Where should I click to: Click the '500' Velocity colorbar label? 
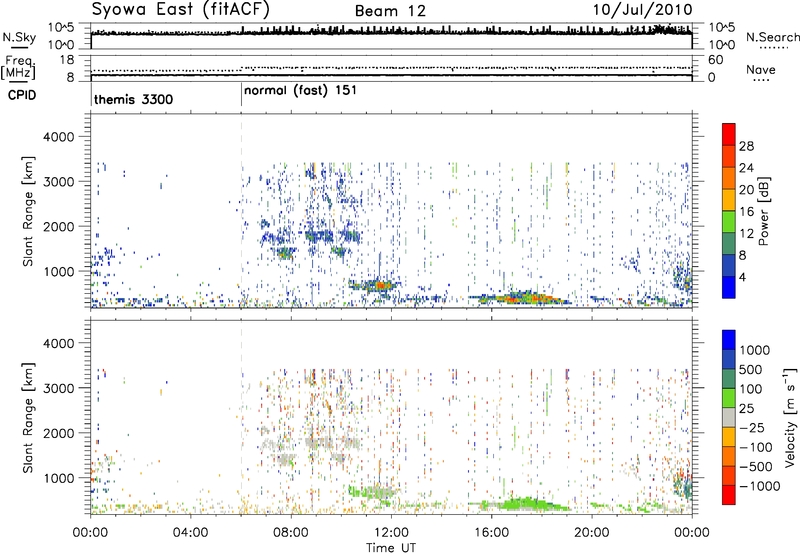coord(751,369)
